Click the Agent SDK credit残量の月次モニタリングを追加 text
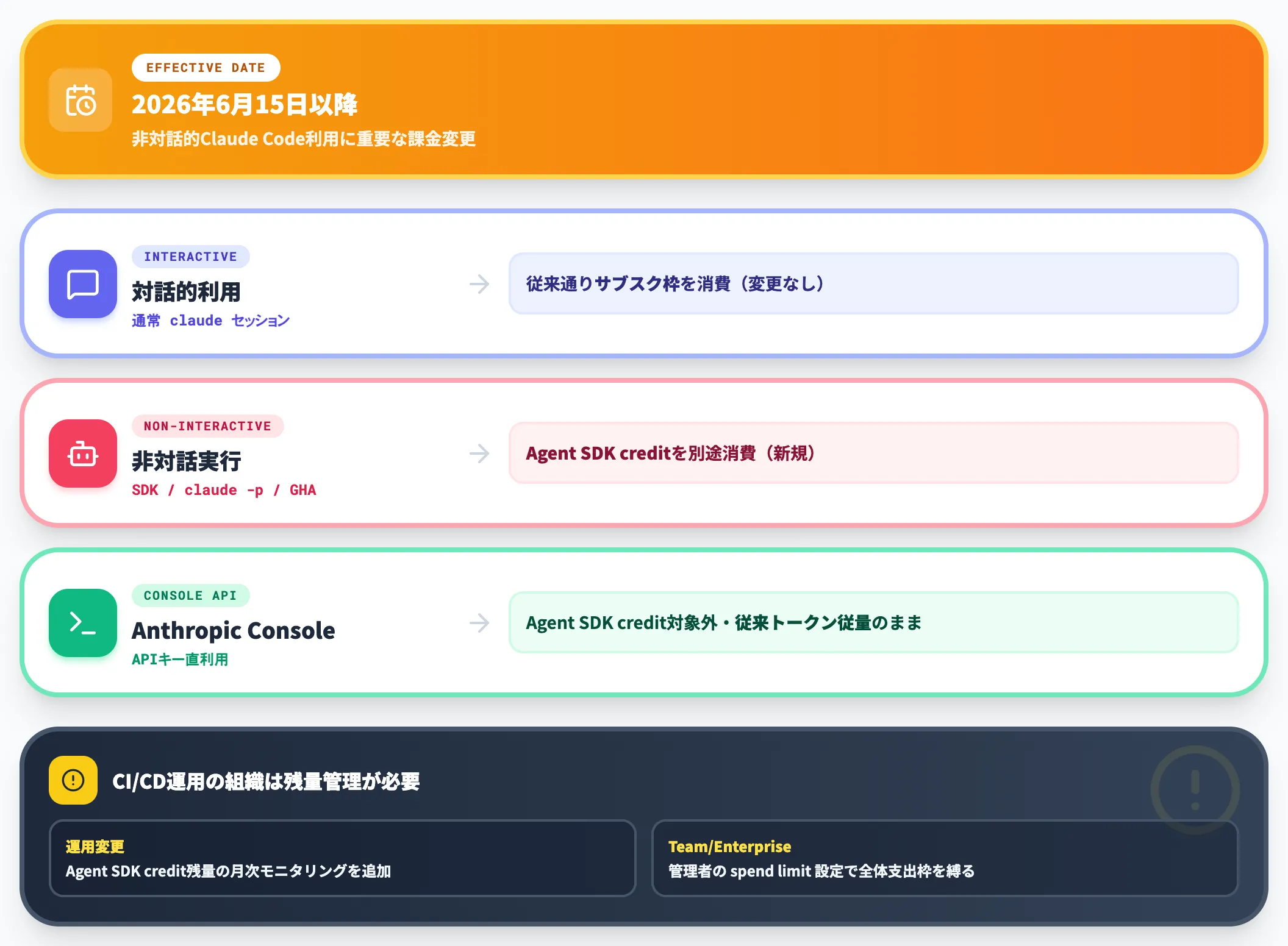Image resolution: width=1288 pixels, height=946 pixels. 229,871
